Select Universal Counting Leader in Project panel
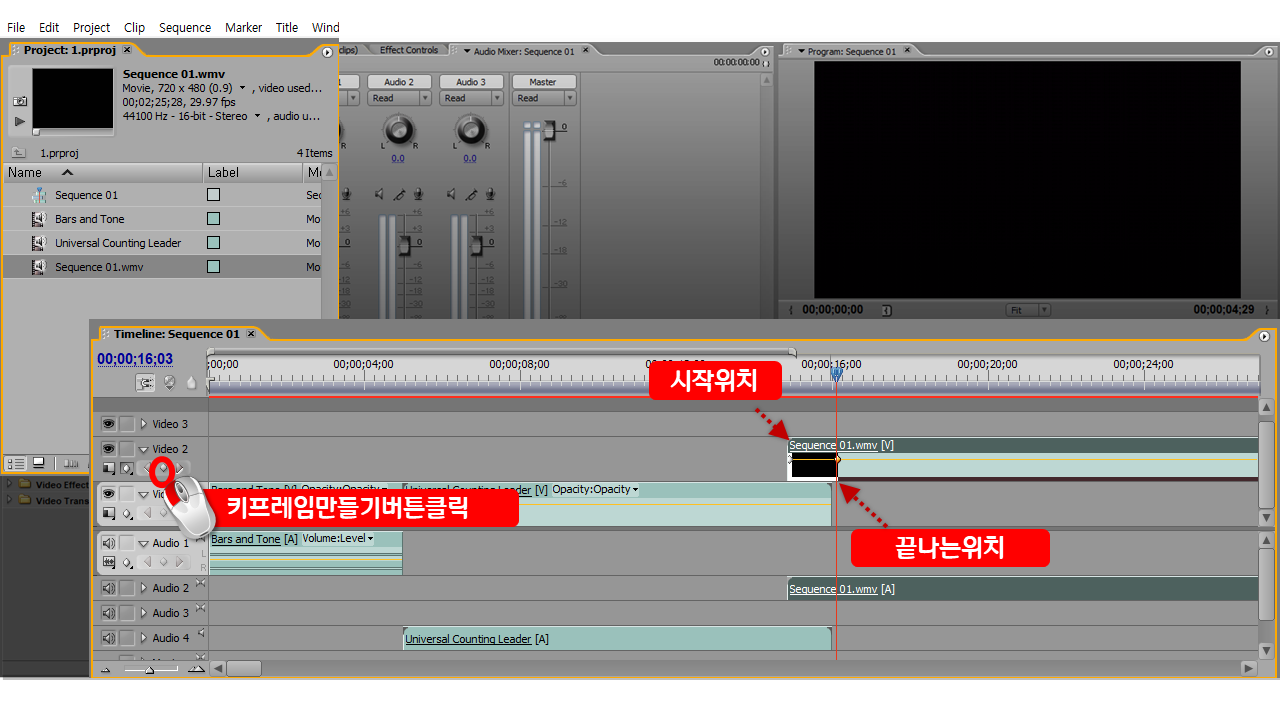Screen dimensions: 1280x720 (x=118, y=243)
